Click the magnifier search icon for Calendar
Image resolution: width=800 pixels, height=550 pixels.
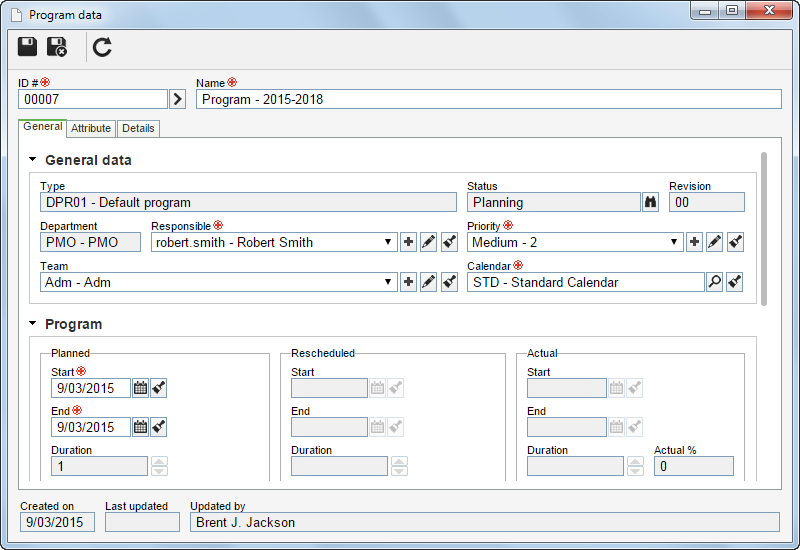click(714, 282)
